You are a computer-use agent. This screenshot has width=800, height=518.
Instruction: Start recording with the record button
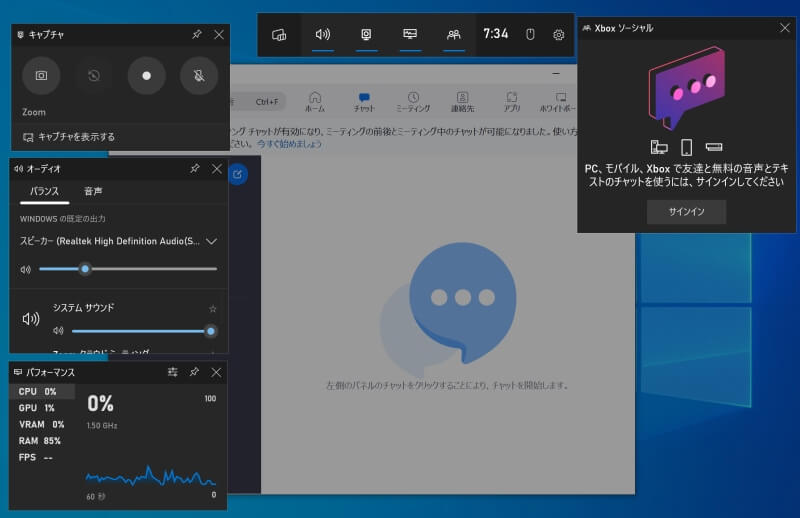click(146, 75)
